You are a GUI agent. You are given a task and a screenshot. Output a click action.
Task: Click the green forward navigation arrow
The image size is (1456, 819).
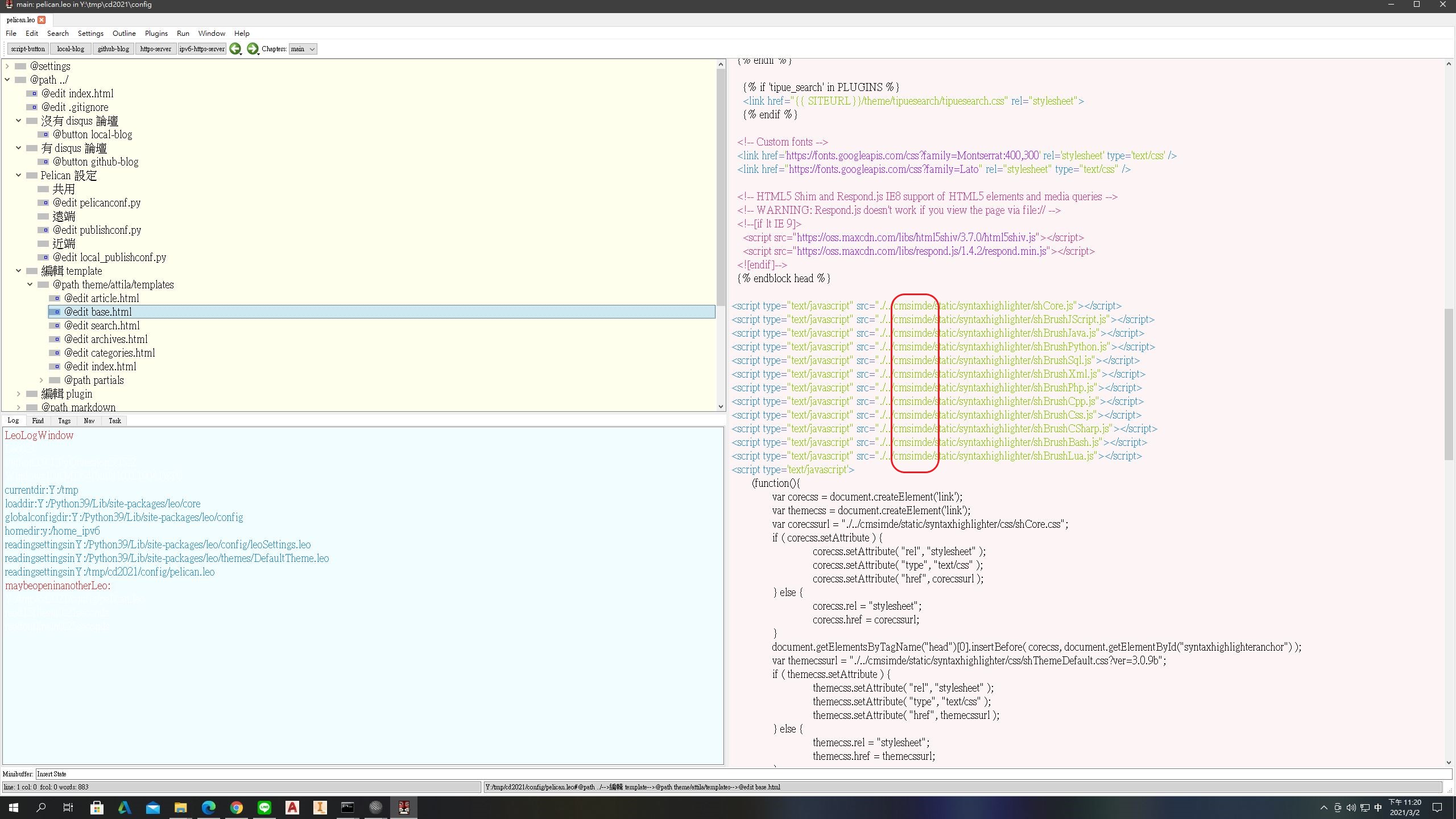tap(253, 49)
